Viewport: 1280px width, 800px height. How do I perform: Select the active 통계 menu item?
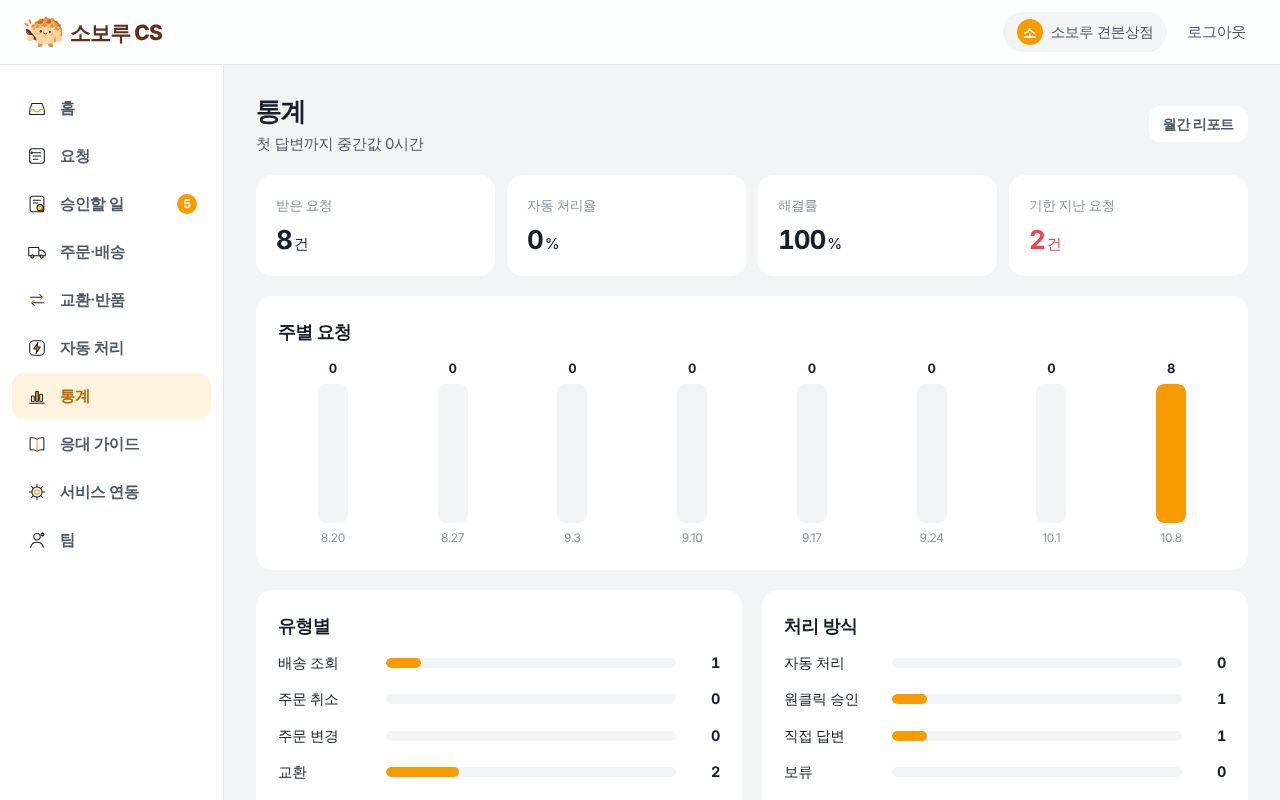click(111, 396)
